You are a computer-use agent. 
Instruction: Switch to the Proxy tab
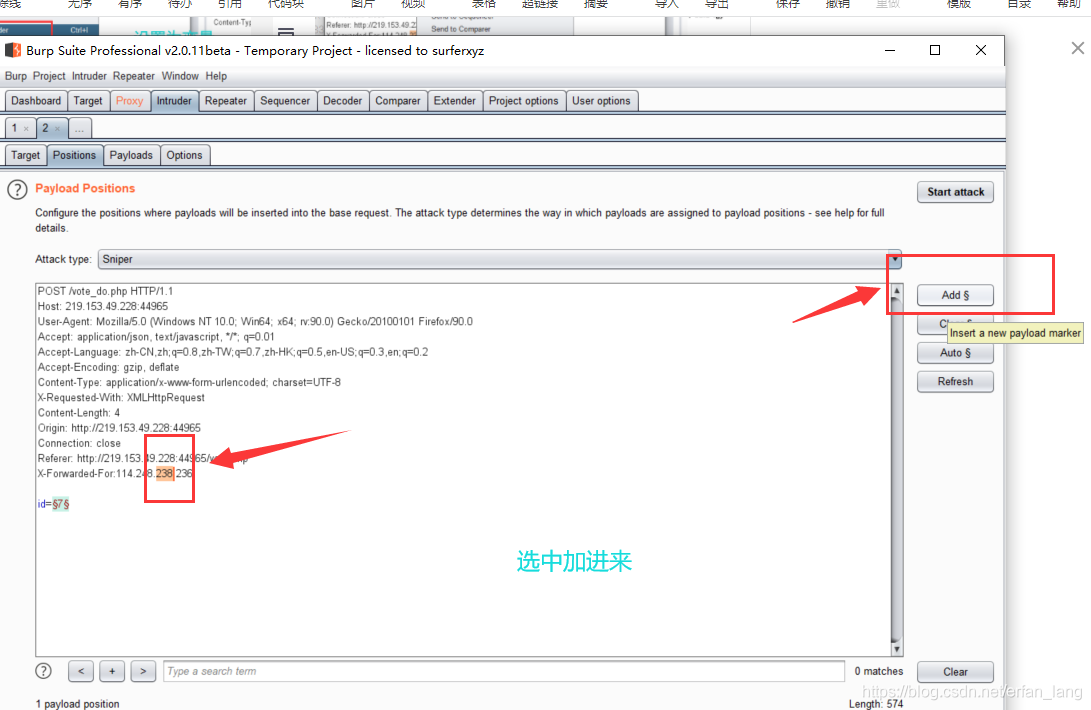pos(129,101)
